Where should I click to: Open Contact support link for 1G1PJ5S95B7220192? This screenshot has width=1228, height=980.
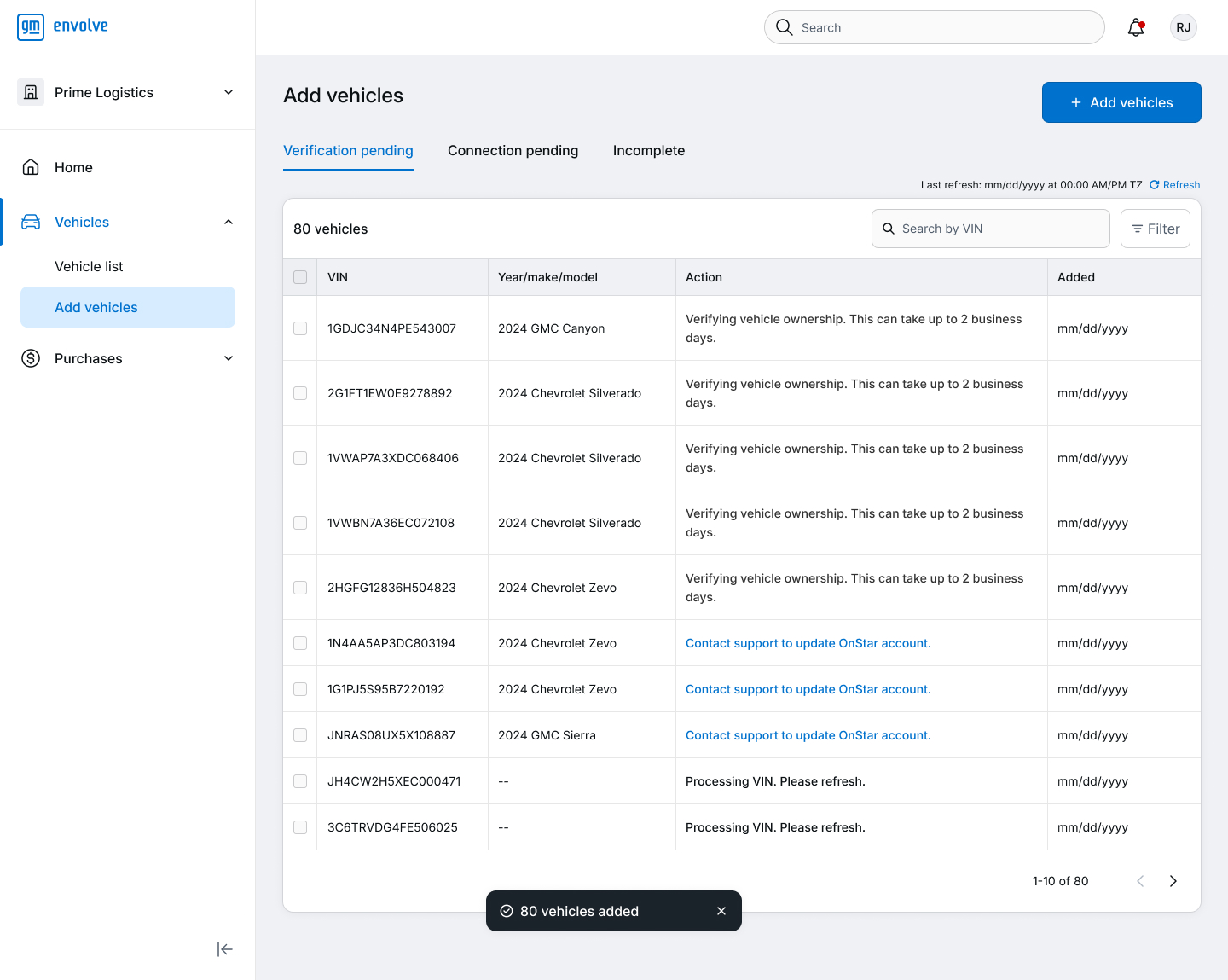(808, 689)
